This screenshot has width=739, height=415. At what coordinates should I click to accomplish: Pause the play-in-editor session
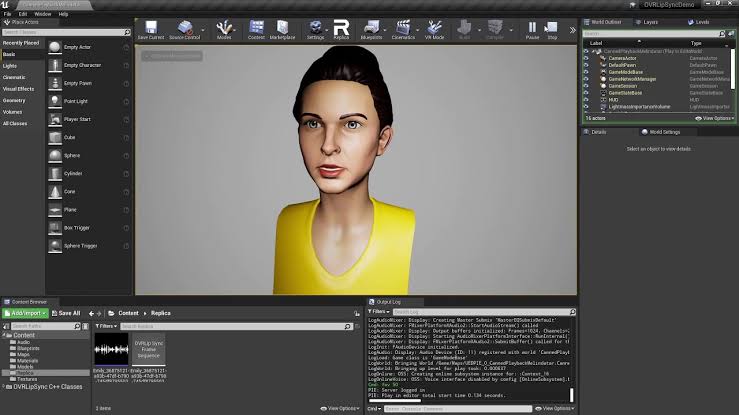coord(532,28)
